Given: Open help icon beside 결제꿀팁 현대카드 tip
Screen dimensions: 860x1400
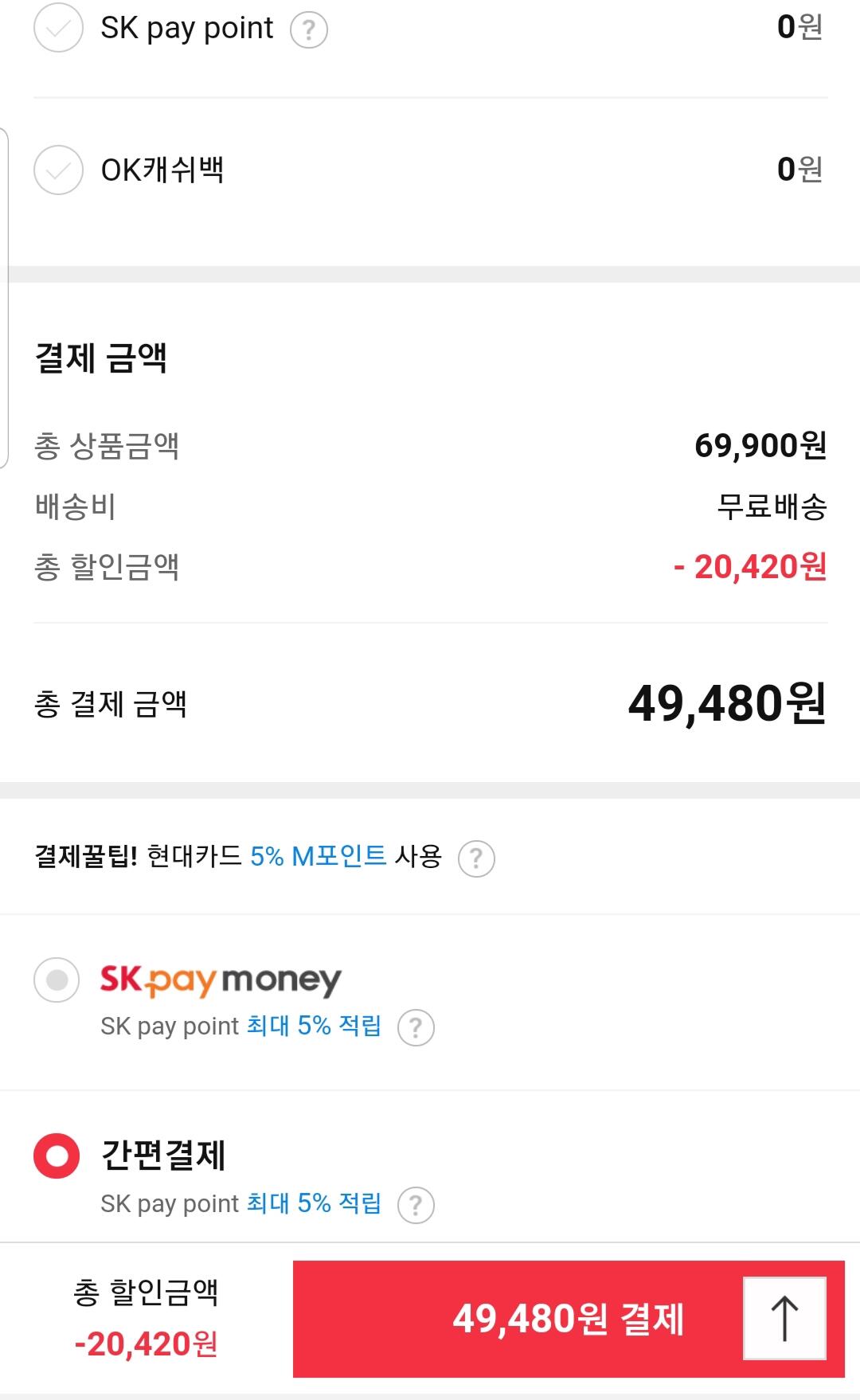Looking at the screenshot, I should click(x=476, y=858).
